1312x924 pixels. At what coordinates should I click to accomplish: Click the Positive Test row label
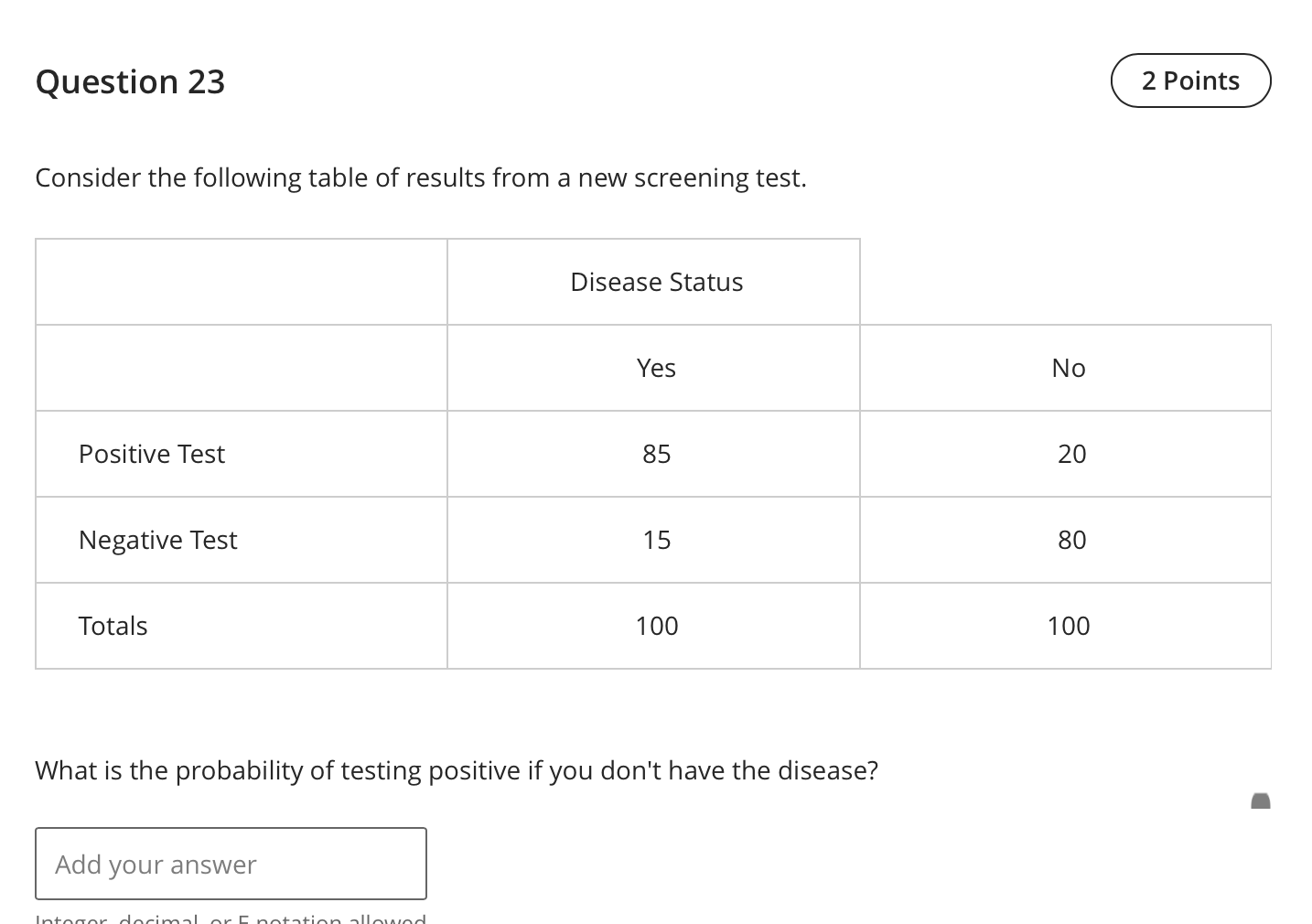click(152, 454)
